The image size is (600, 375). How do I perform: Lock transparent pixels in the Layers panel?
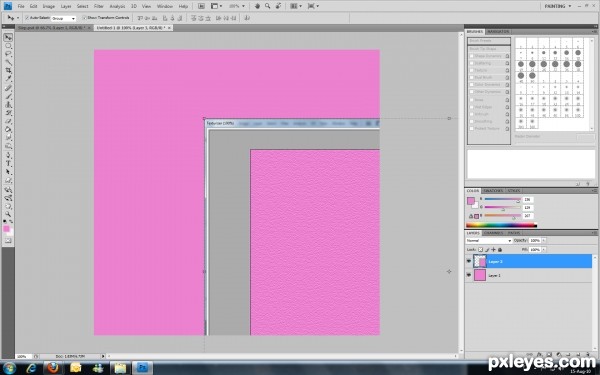click(481, 249)
